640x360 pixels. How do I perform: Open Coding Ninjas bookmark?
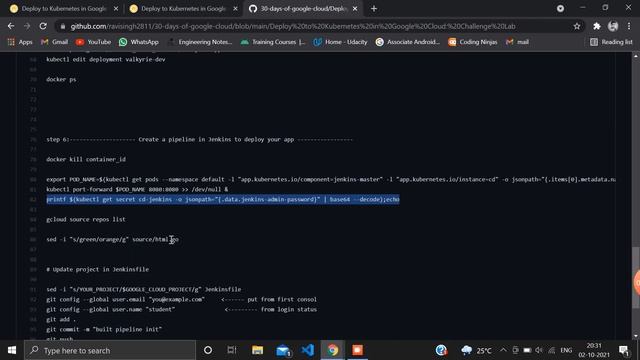[x=473, y=42]
